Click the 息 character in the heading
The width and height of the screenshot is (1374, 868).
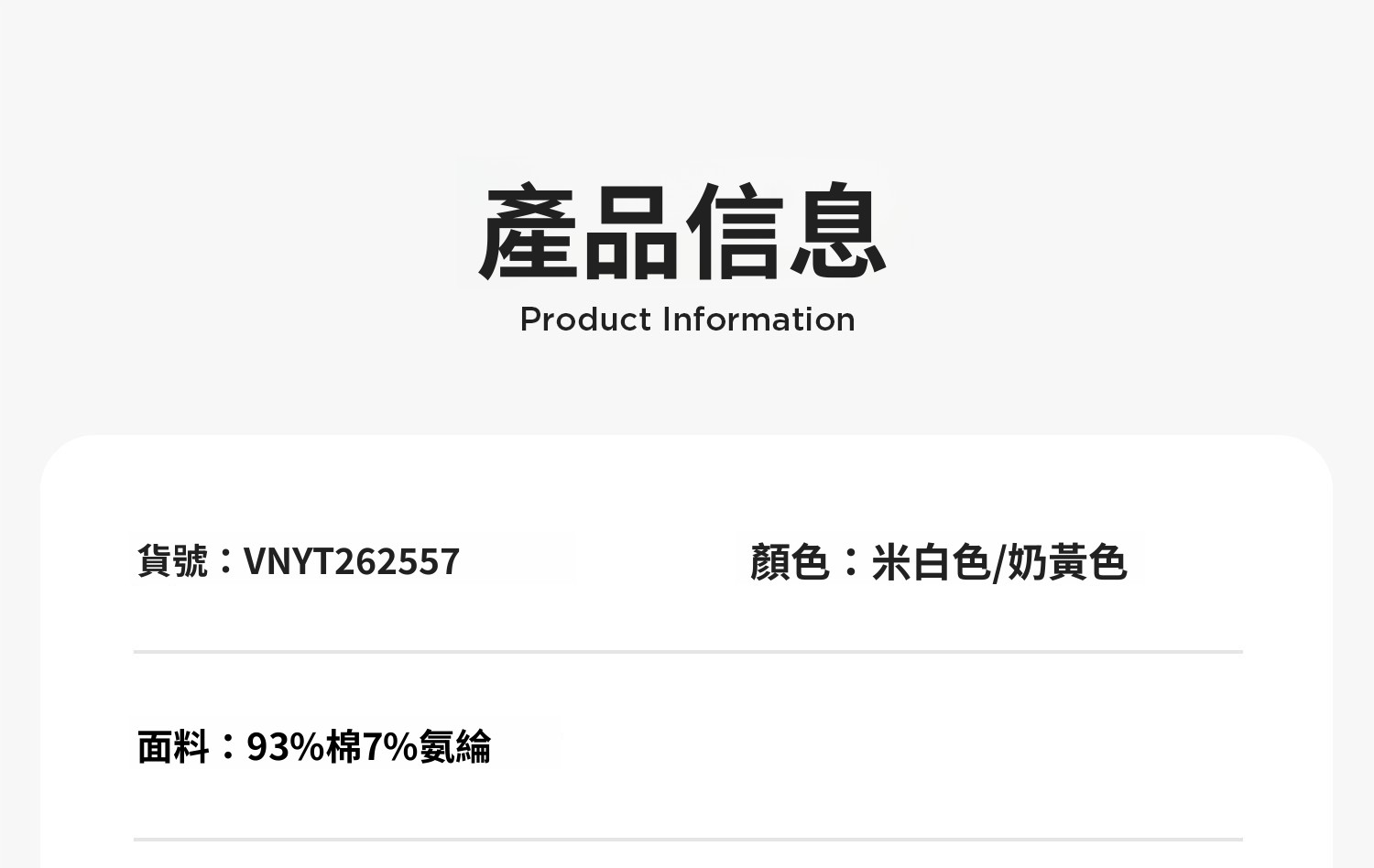tap(837, 233)
